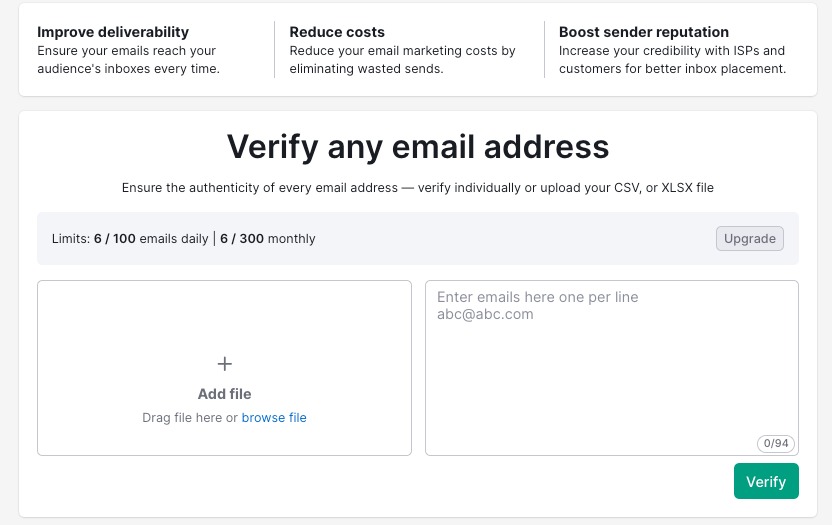Click the daily limit 6 / 100 text
The height and width of the screenshot is (525, 832).
point(116,239)
